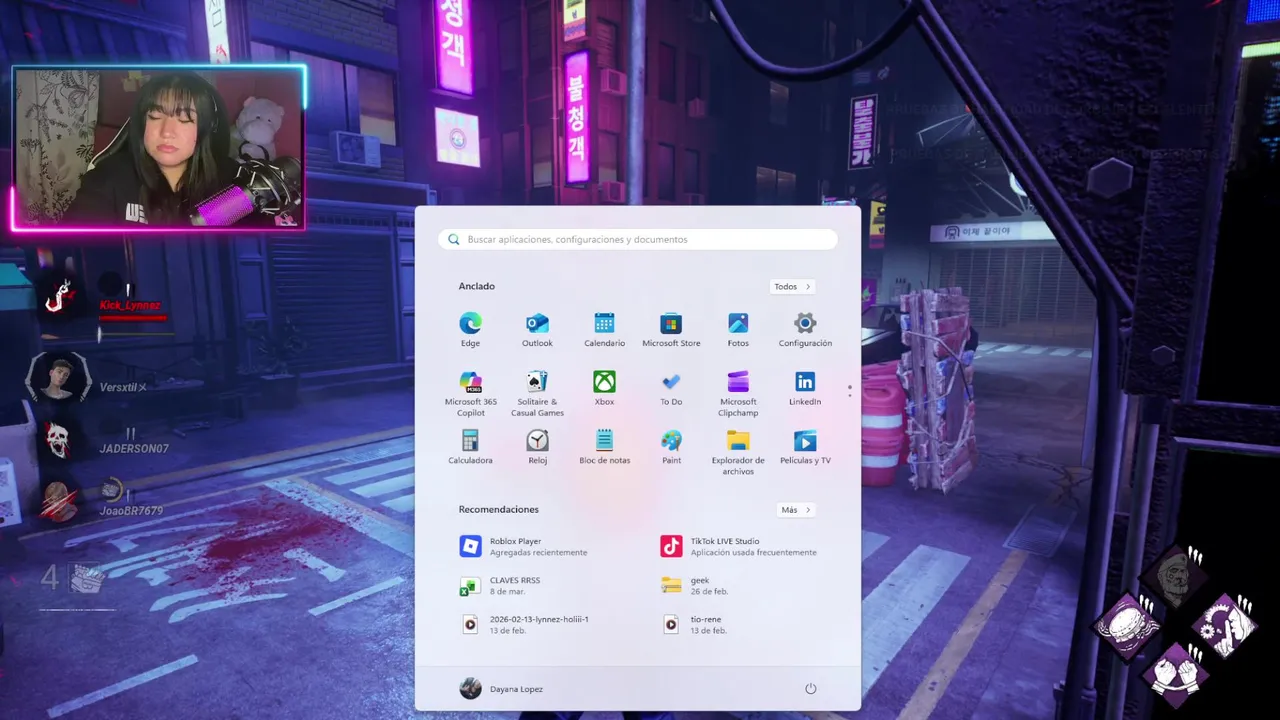Open Configuración settings app
The image size is (1280, 720).
click(x=805, y=330)
